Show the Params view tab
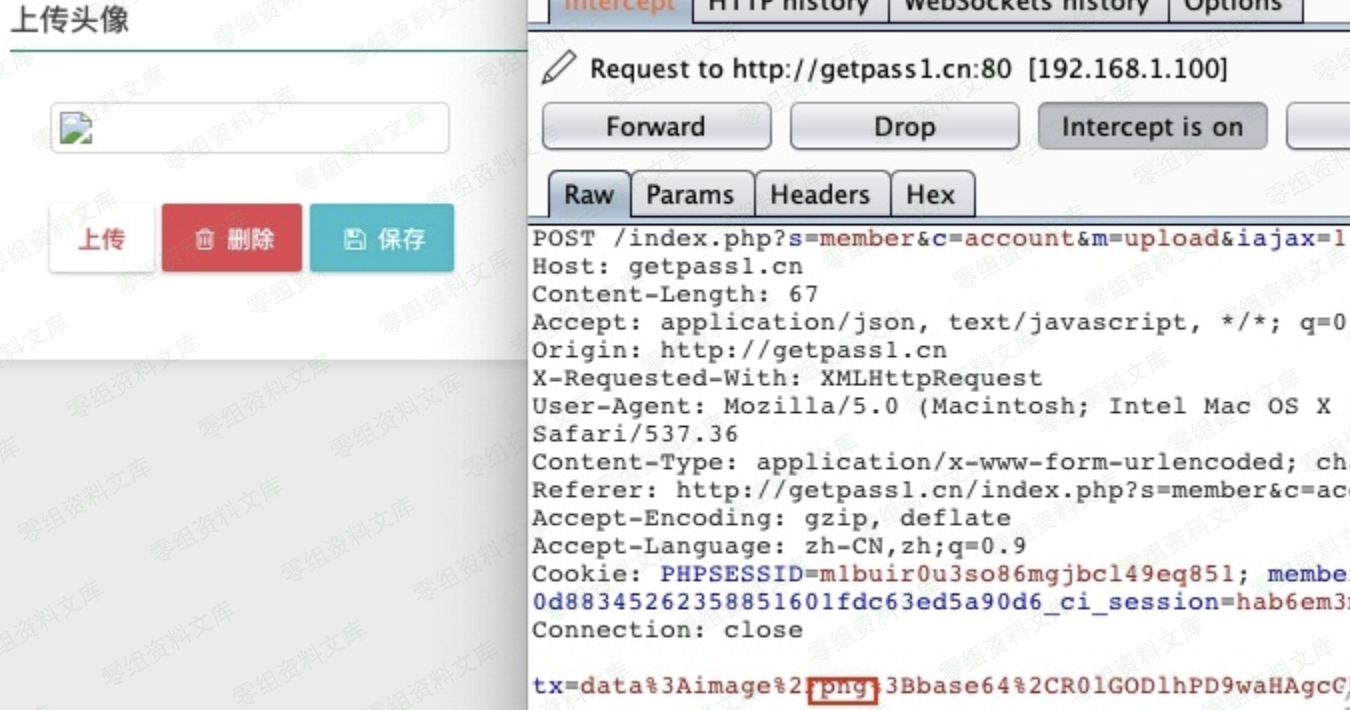 [690, 195]
